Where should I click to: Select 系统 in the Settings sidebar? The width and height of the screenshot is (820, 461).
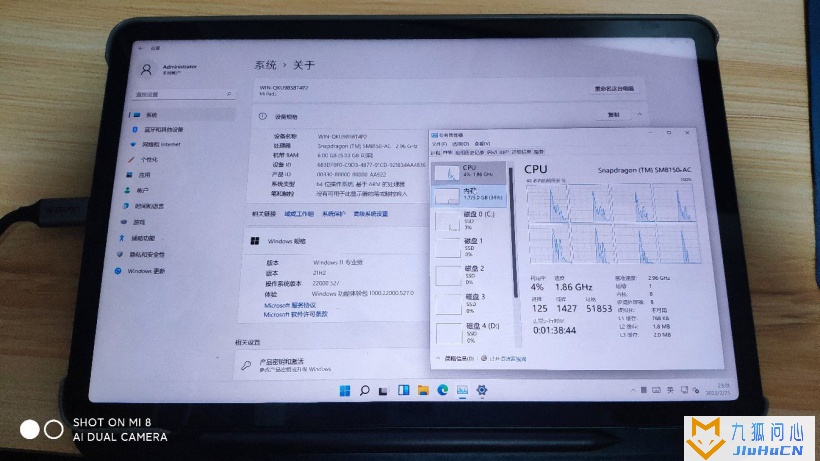point(181,114)
